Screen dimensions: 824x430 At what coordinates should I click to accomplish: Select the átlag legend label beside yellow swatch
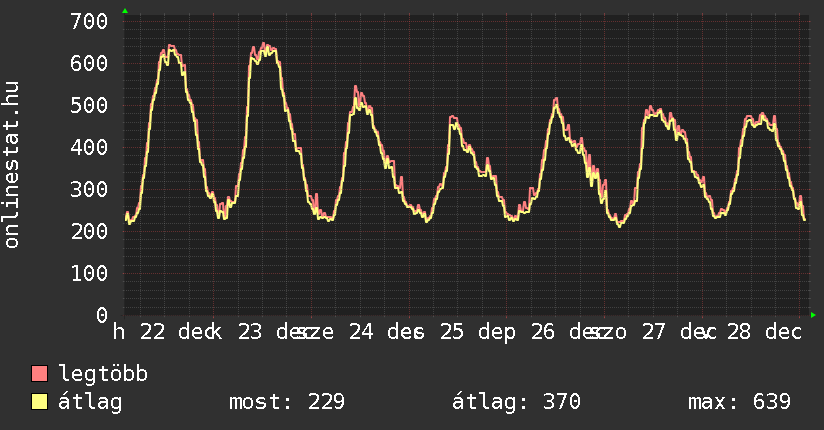tap(91, 402)
